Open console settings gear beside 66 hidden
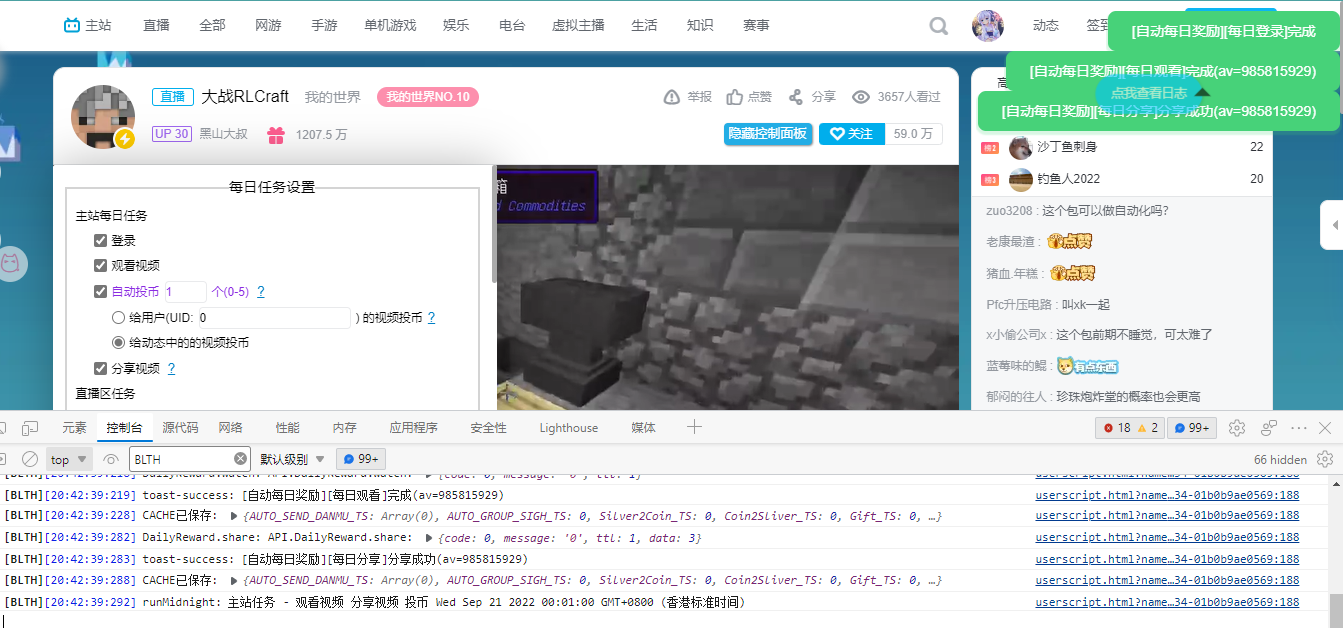Screen dimensions: 1343x628 1325,459
